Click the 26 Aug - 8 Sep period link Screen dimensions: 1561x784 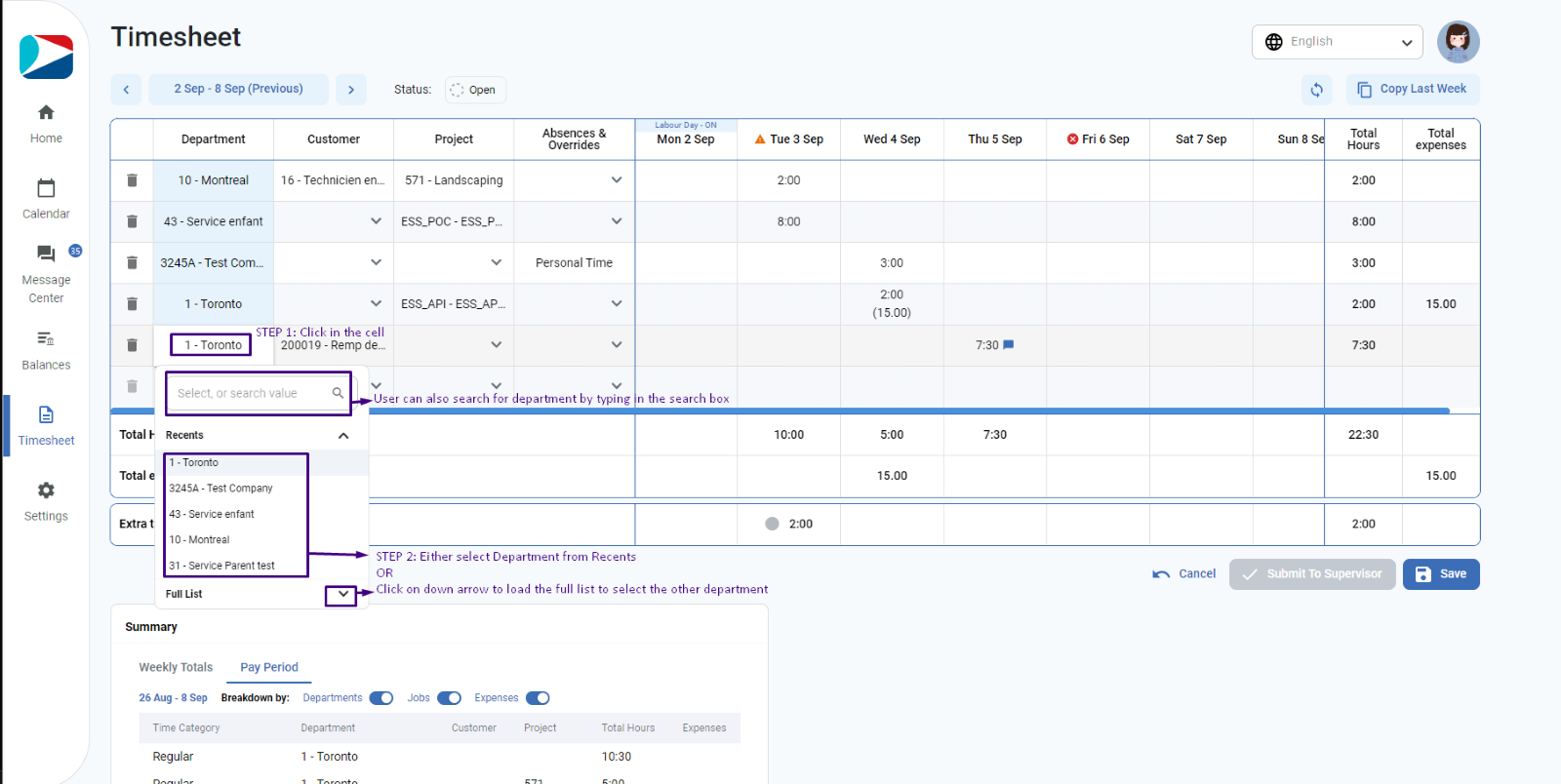tap(173, 698)
